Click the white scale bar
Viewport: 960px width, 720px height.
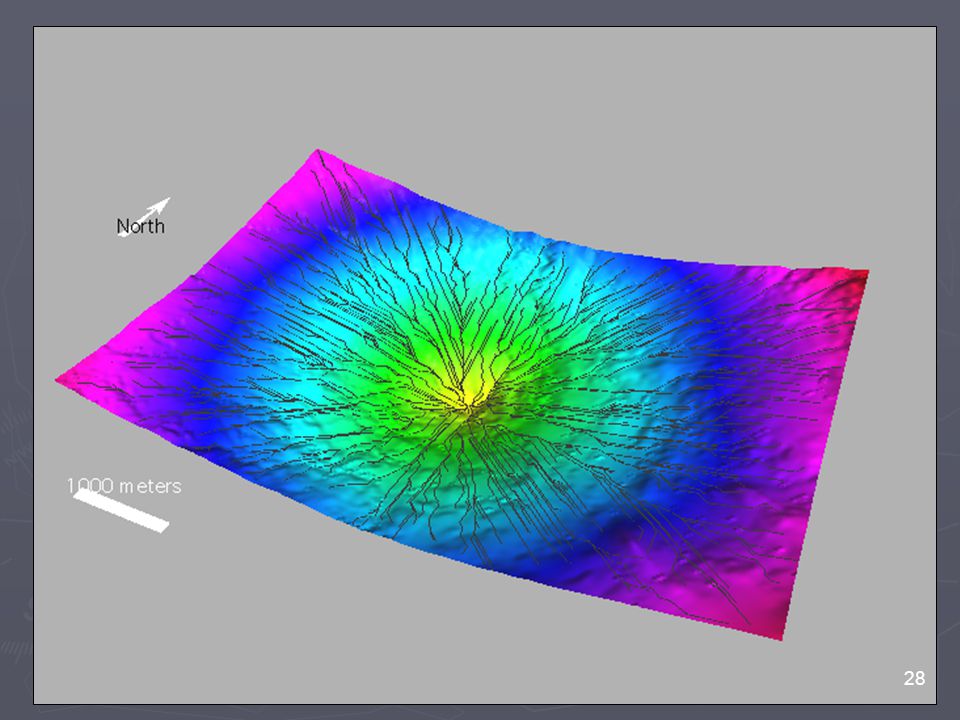(x=121, y=511)
